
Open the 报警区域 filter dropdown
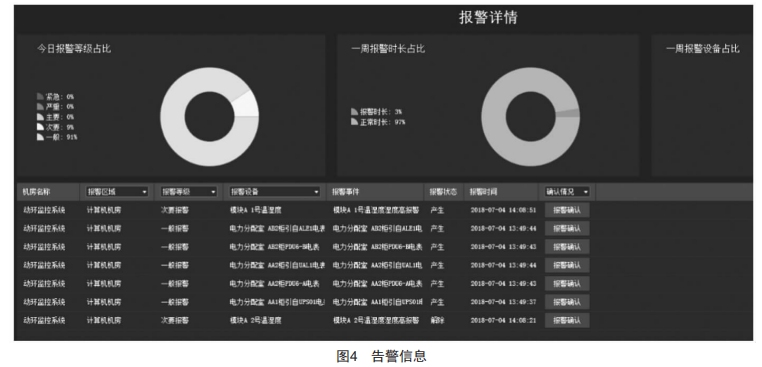(117, 192)
